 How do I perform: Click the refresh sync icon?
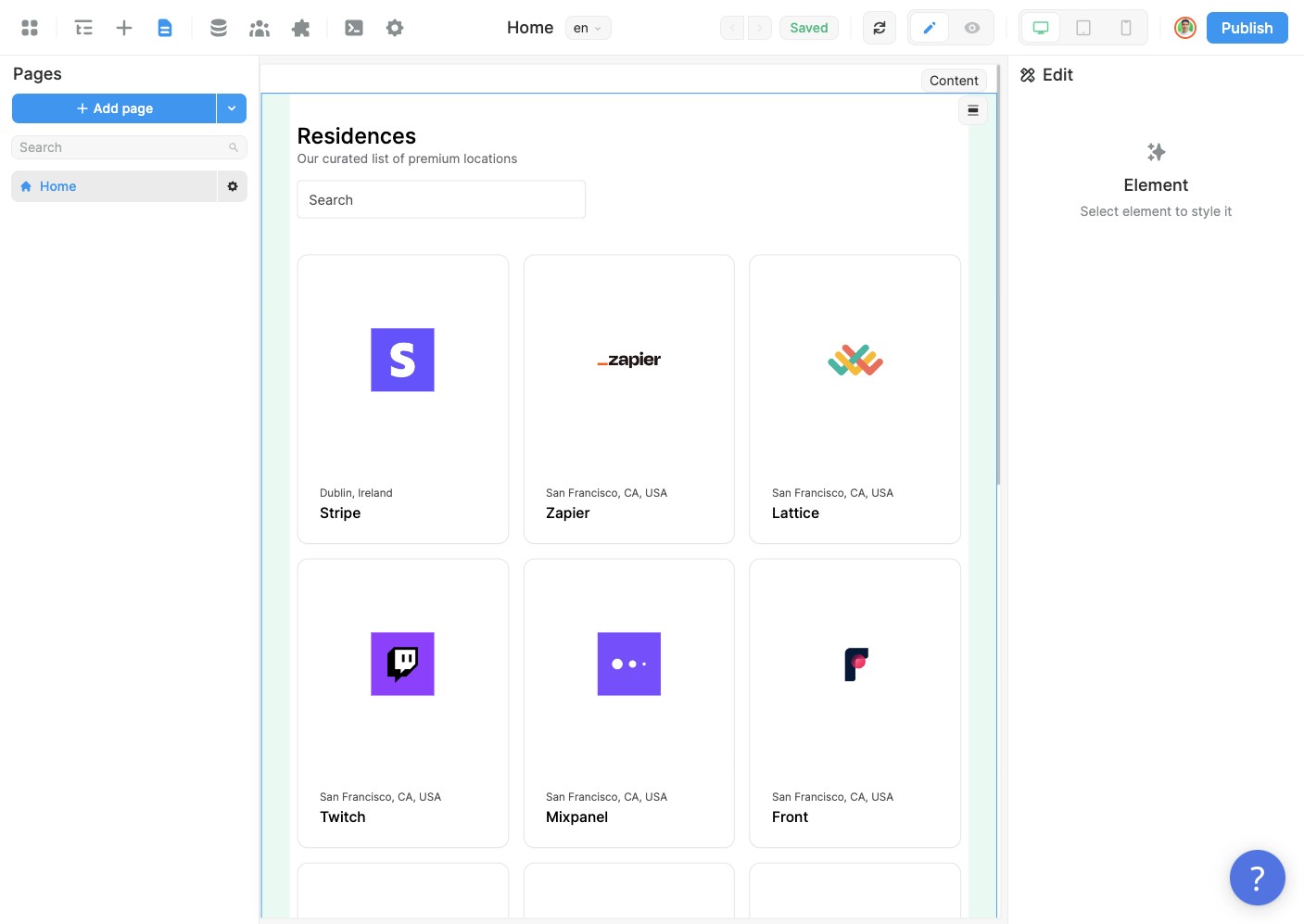[x=880, y=28]
